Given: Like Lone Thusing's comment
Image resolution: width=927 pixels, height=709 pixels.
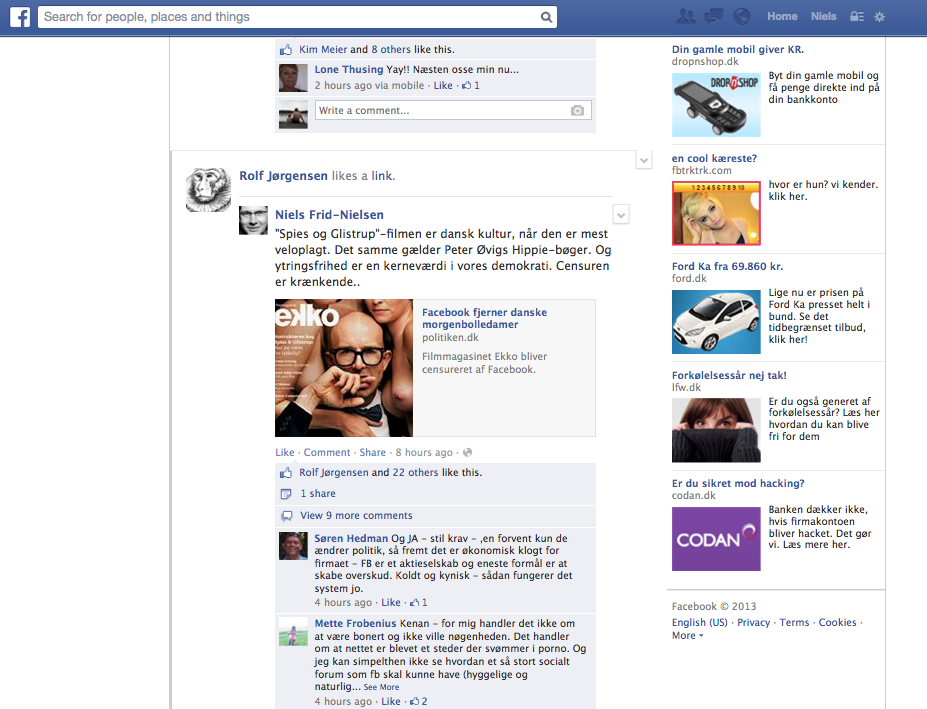Looking at the screenshot, I should [442, 86].
